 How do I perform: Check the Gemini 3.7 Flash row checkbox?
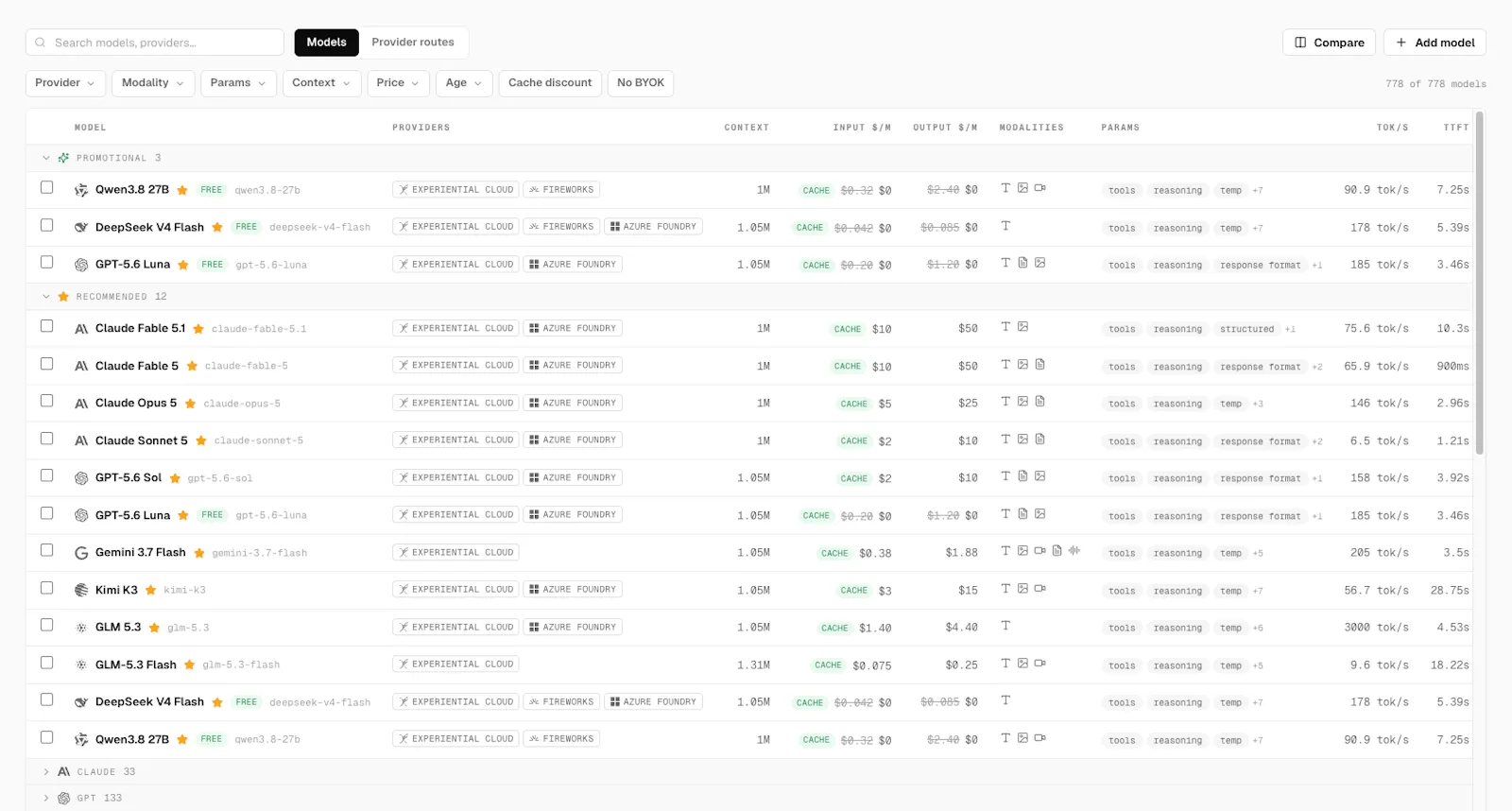(46, 550)
